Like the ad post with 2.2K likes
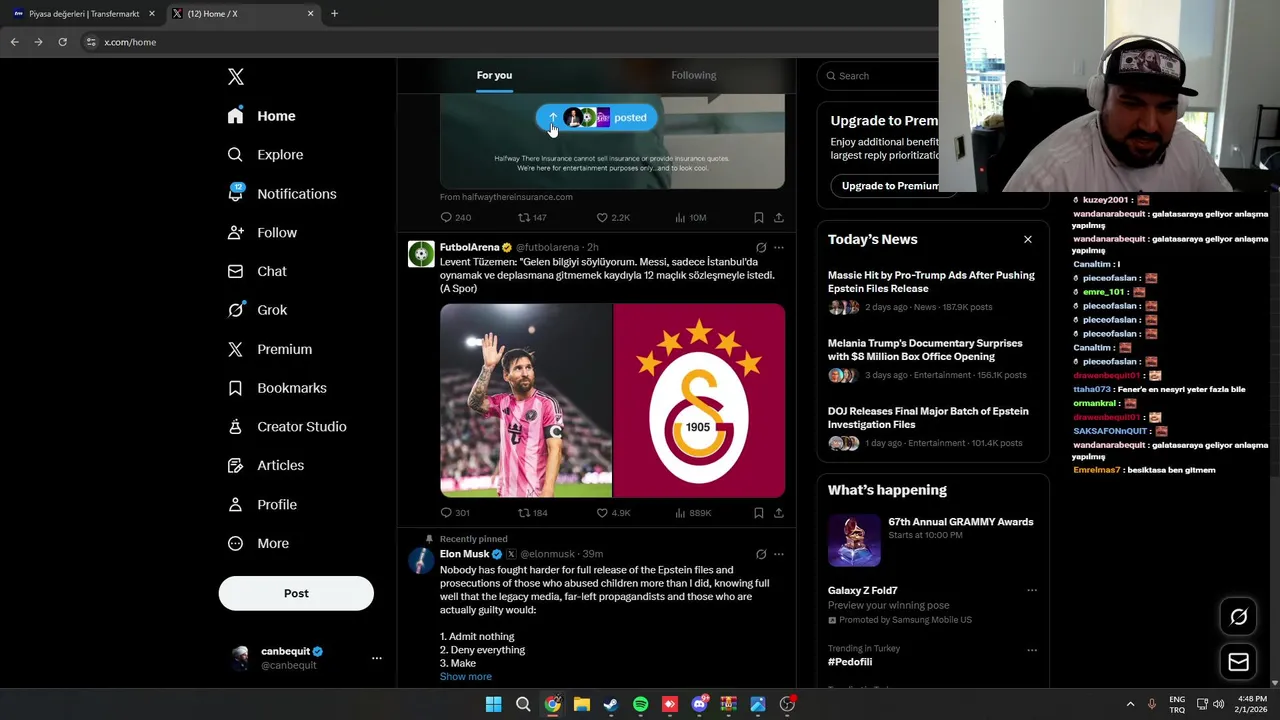Viewport: 1280px width, 720px height. (x=613, y=218)
